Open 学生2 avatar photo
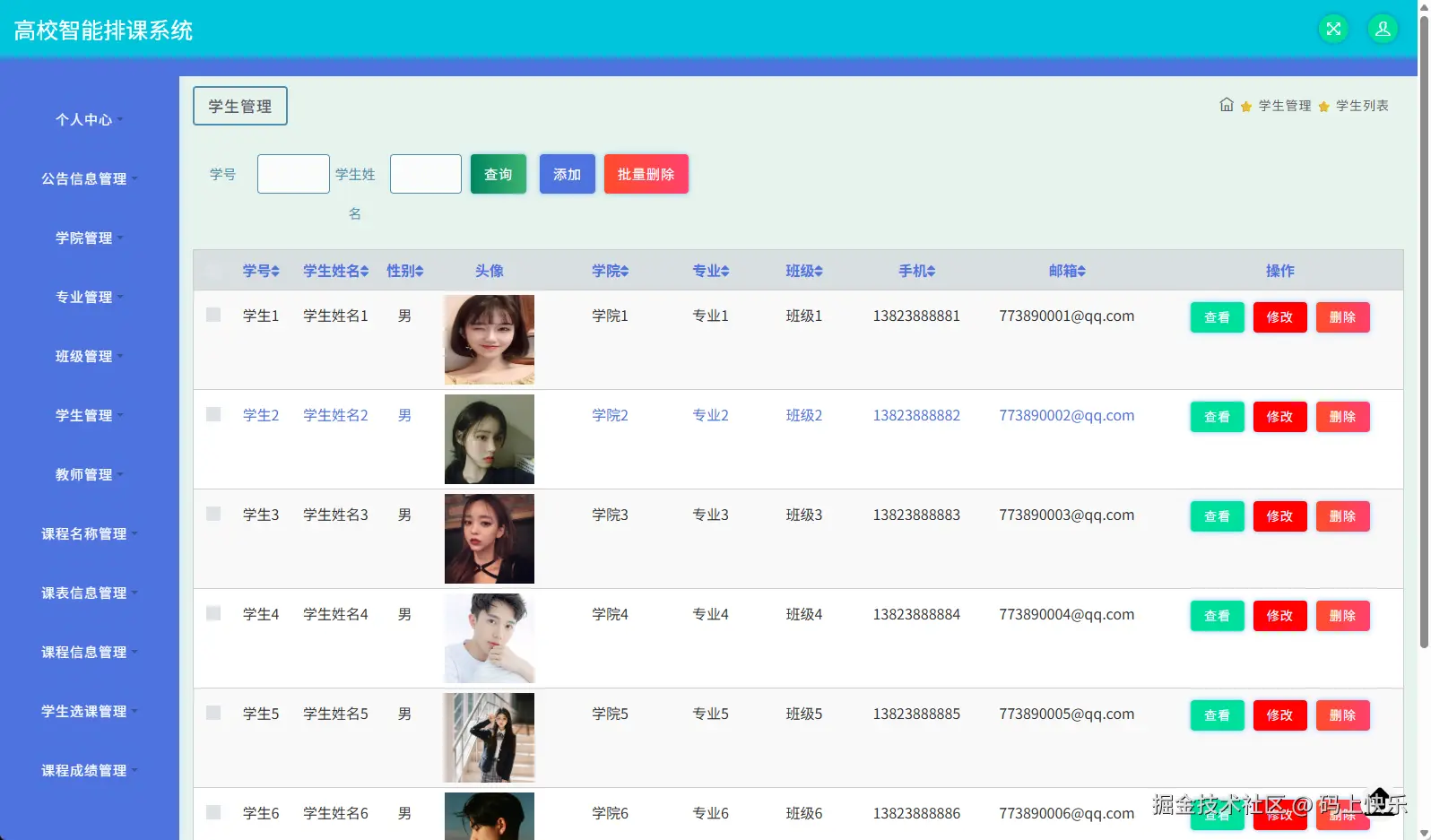 [490, 439]
